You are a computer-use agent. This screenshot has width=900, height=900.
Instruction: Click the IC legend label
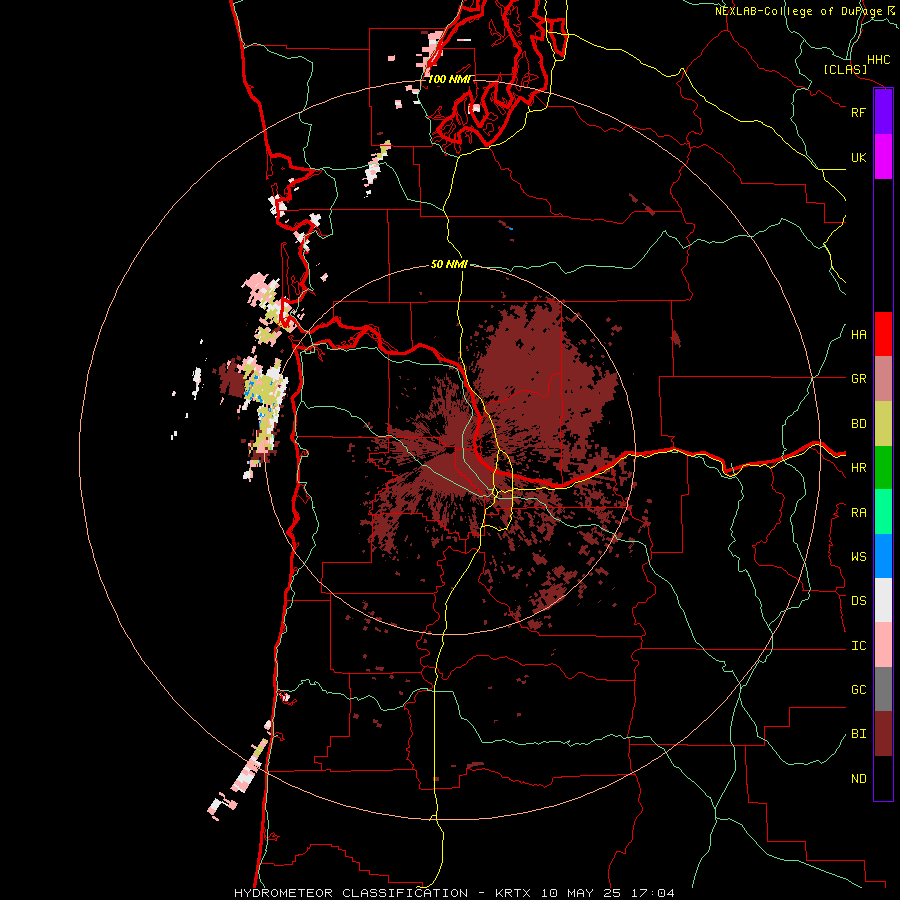(858, 646)
